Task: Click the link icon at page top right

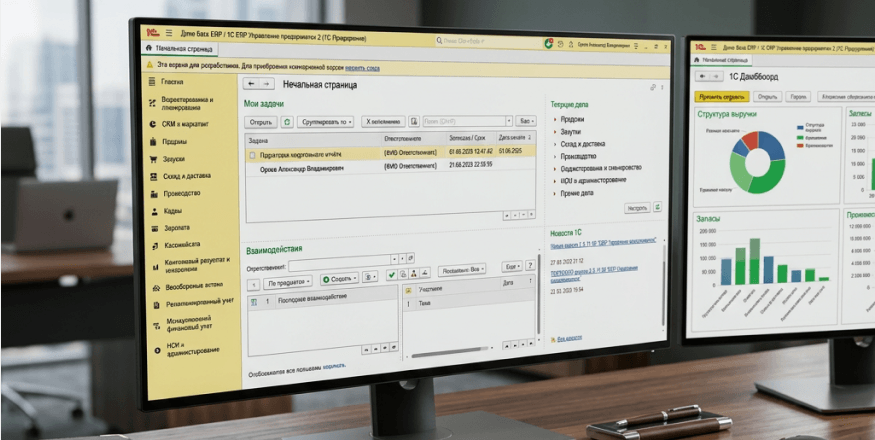Action: 653,87
